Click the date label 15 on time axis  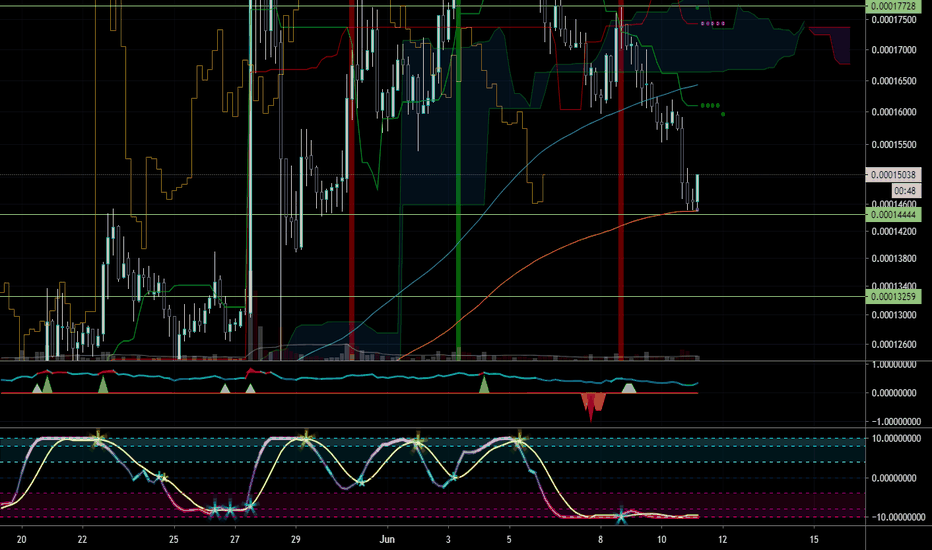[814, 540]
